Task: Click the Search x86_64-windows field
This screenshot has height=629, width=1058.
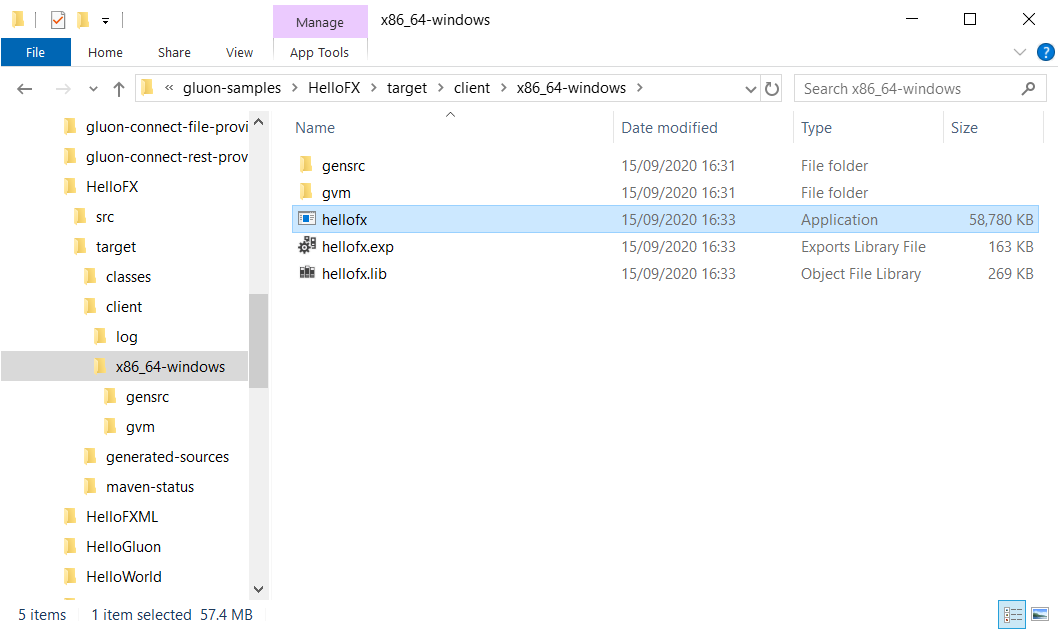Action: click(920, 88)
